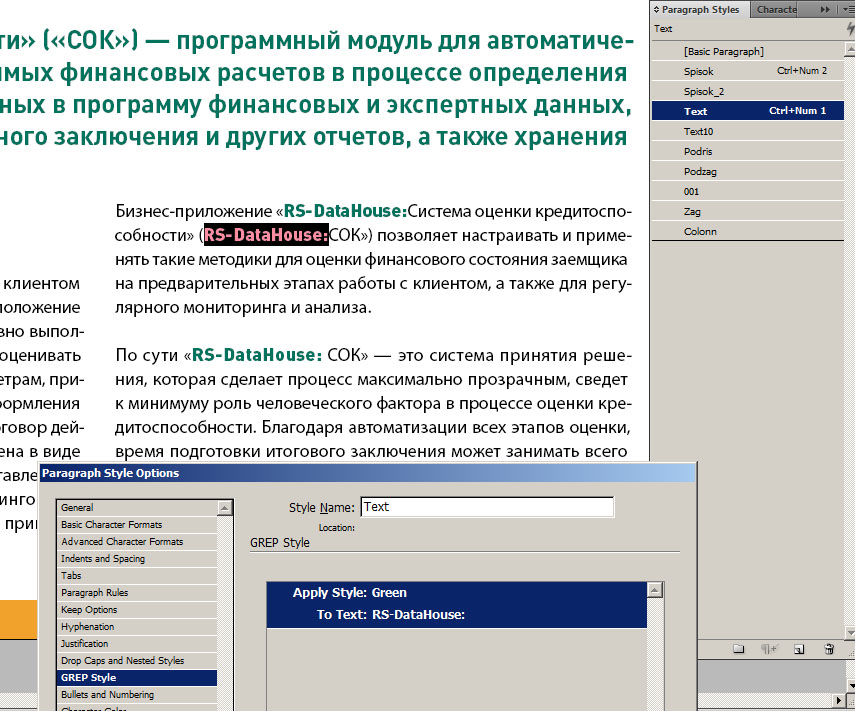
Task: Apply the Spisok_2 paragraph style
Action: point(748,92)
